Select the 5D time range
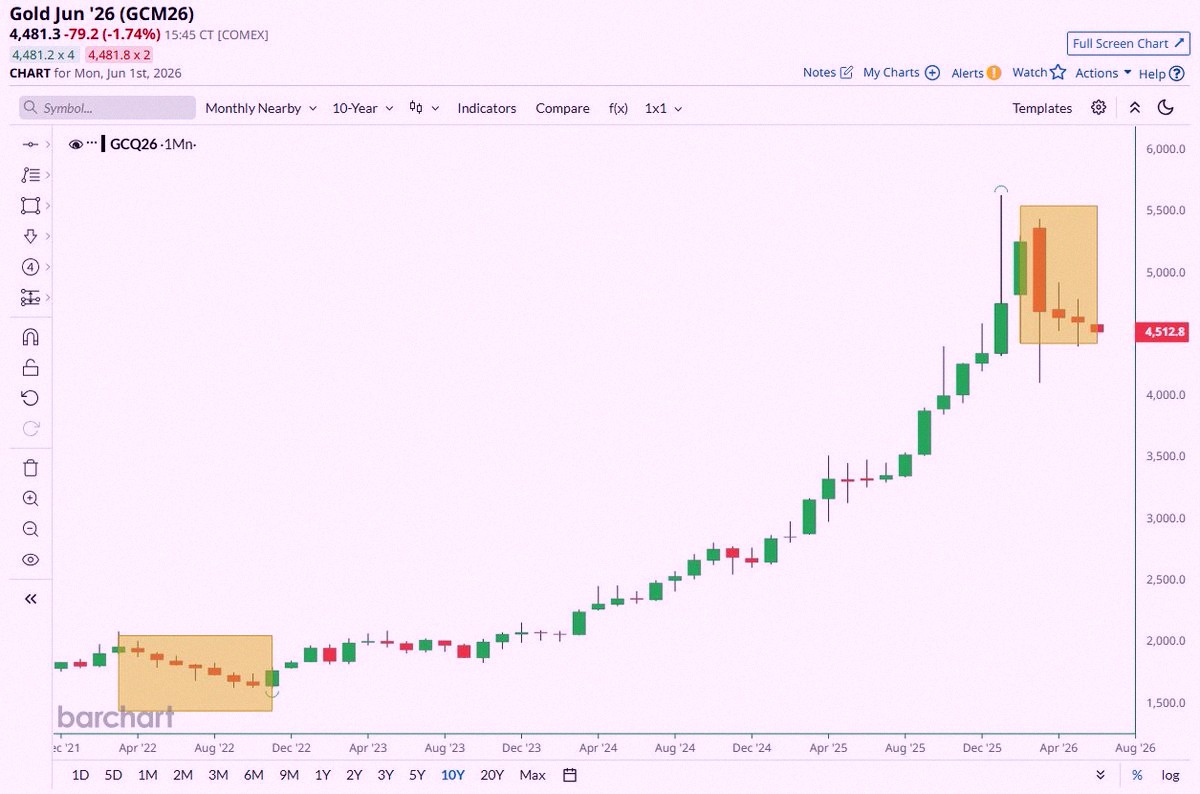 point(114,775)
